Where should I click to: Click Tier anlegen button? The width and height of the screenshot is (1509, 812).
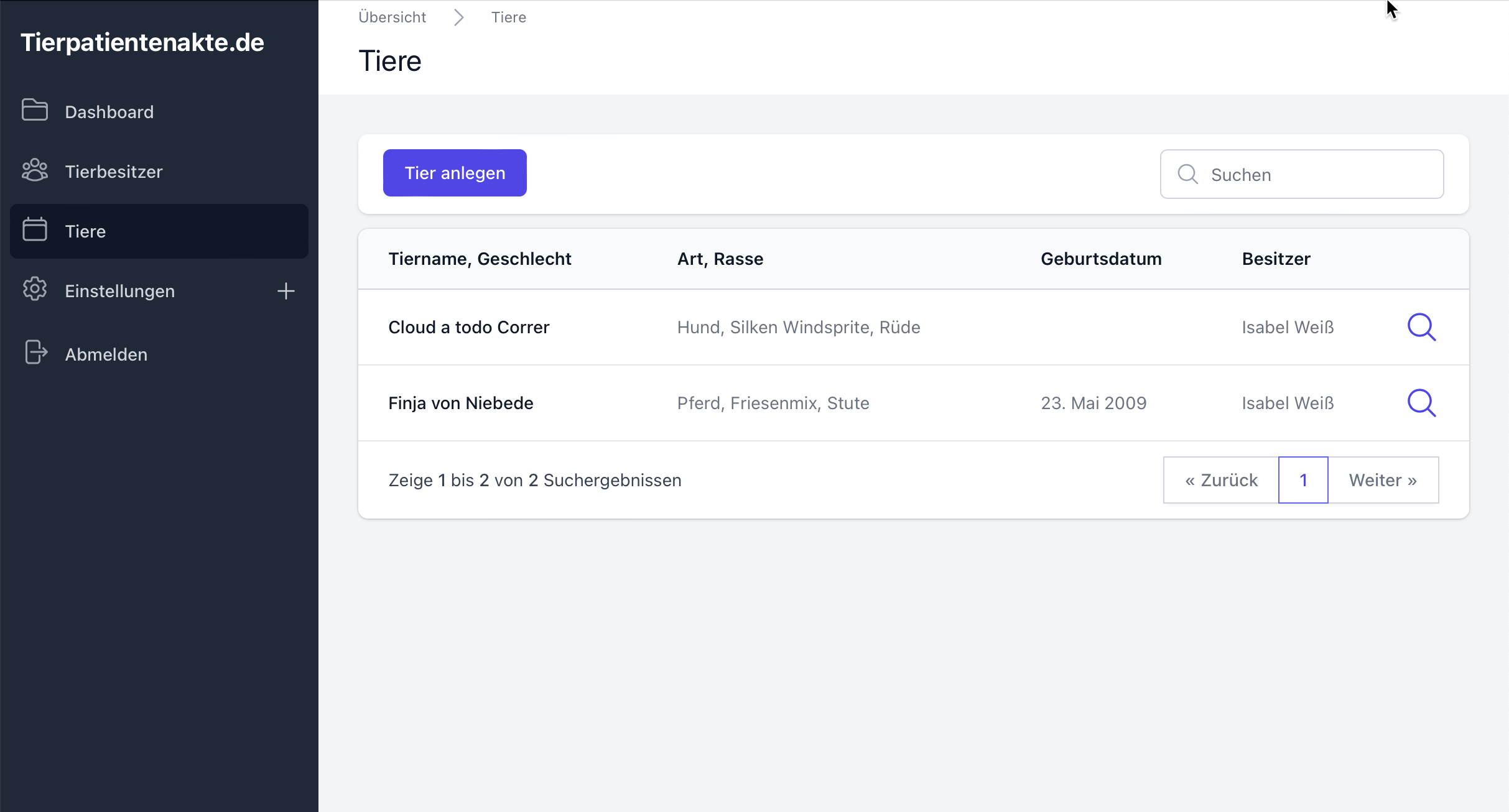(x=454, y=173)
